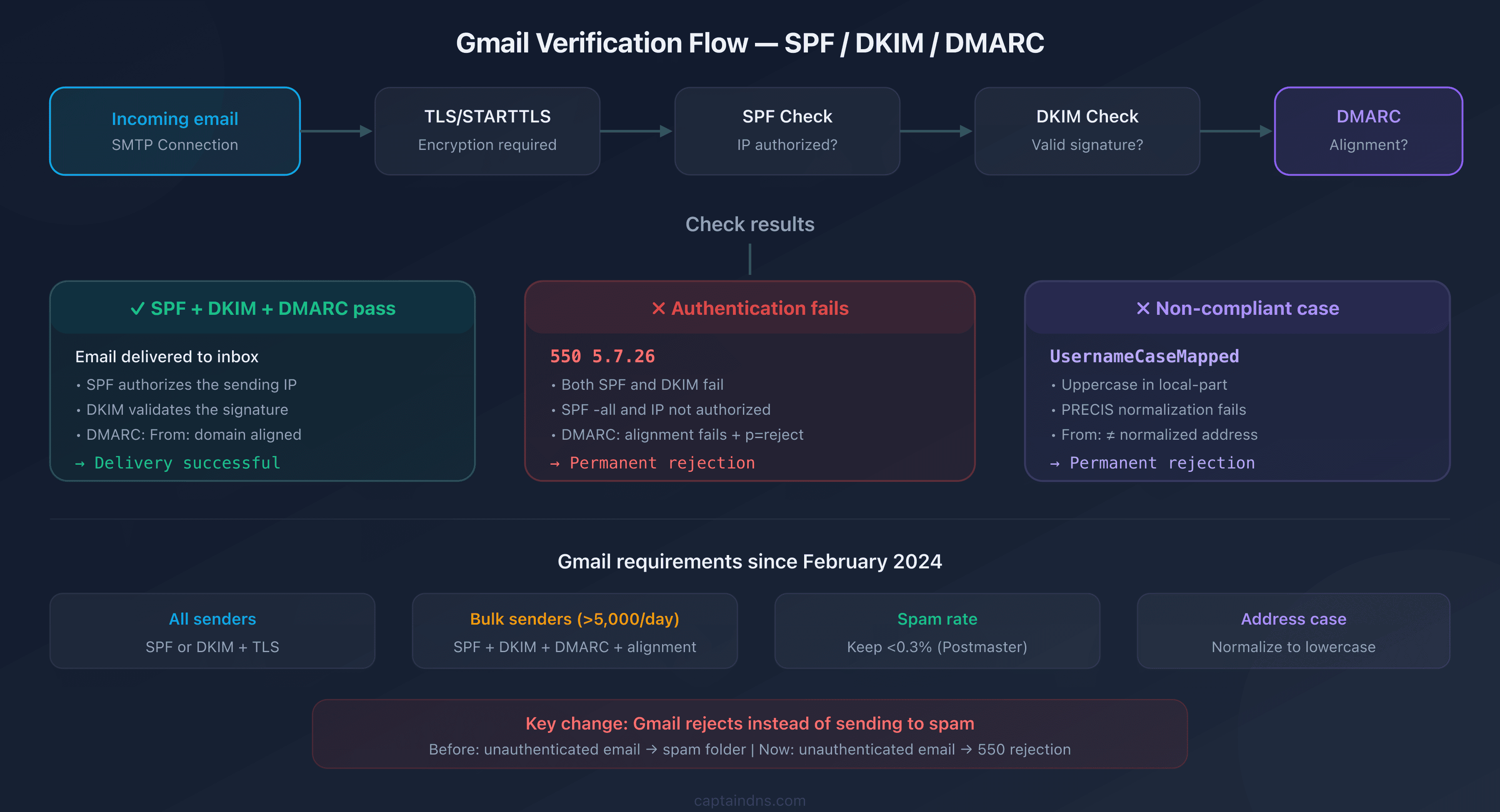Select the 'Bulk senders (>5,000/day)' card
The height and width of the screenshot is (812, 1500).
(x=575, y=631)
